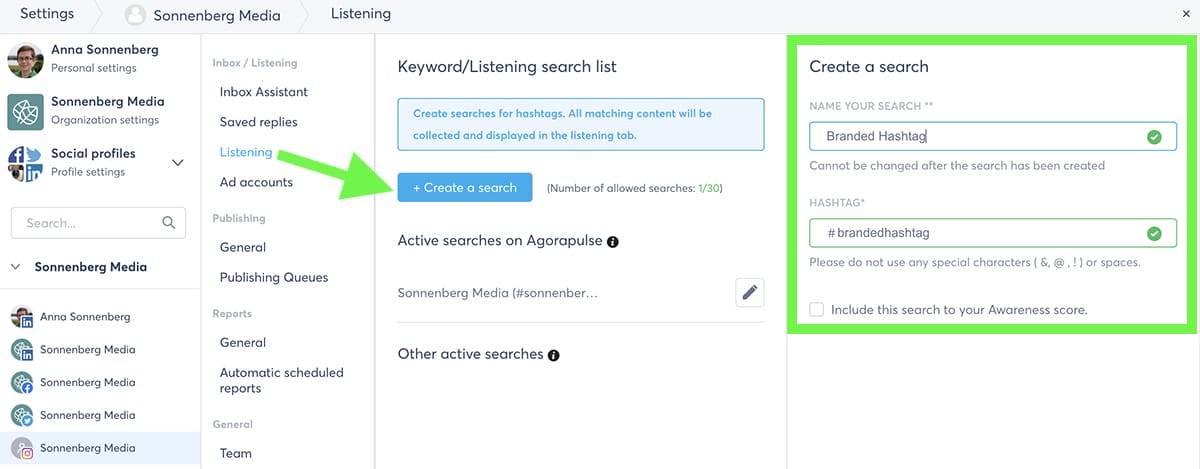Image resolution: width=1200 pixels, height=469 pixels.
Task: Go to Publishing Queues settings
Action: click(x=274, y=277)
